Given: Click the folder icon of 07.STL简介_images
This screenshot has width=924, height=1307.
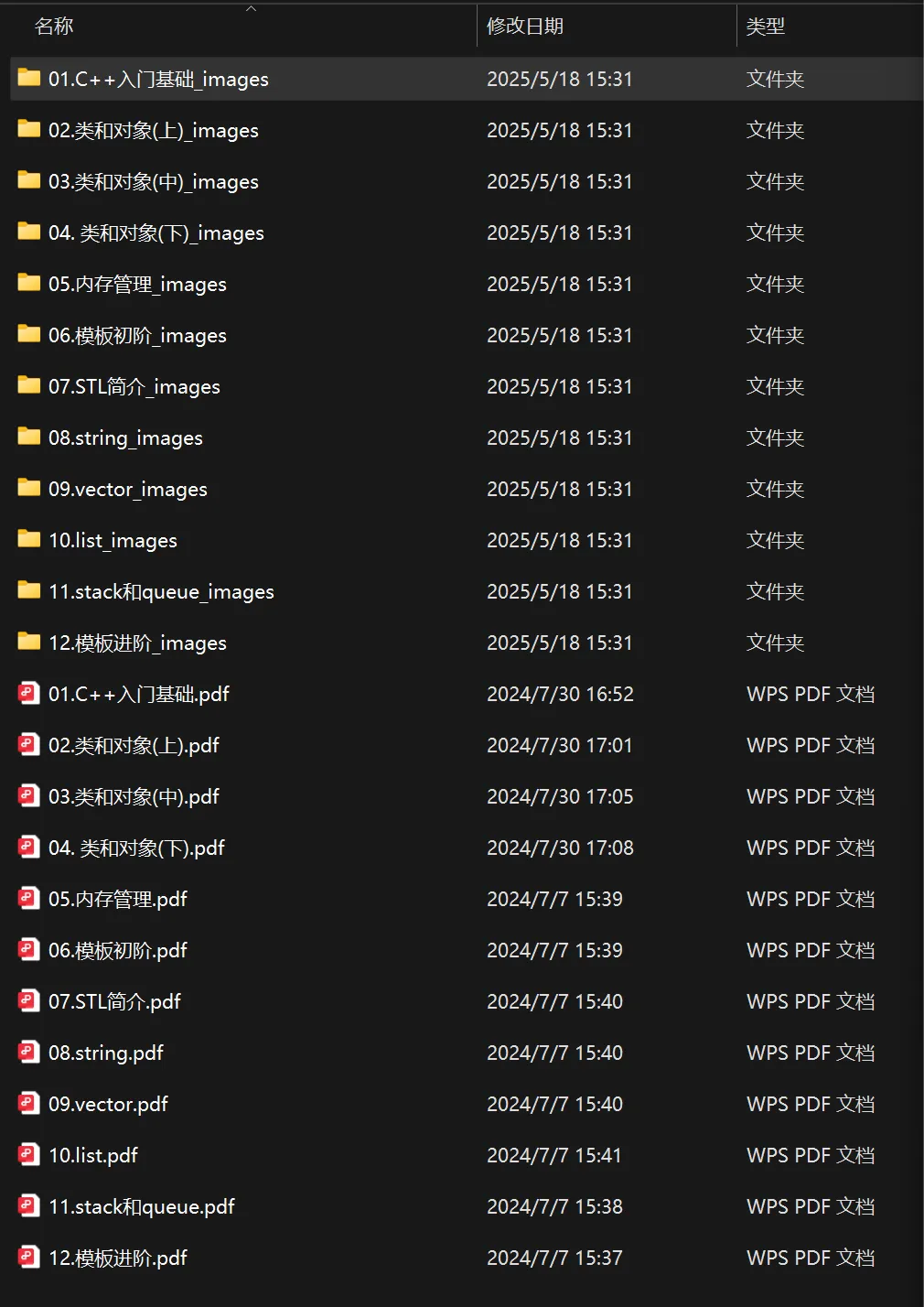Looking at the screenshot, I should coord(29,385).
